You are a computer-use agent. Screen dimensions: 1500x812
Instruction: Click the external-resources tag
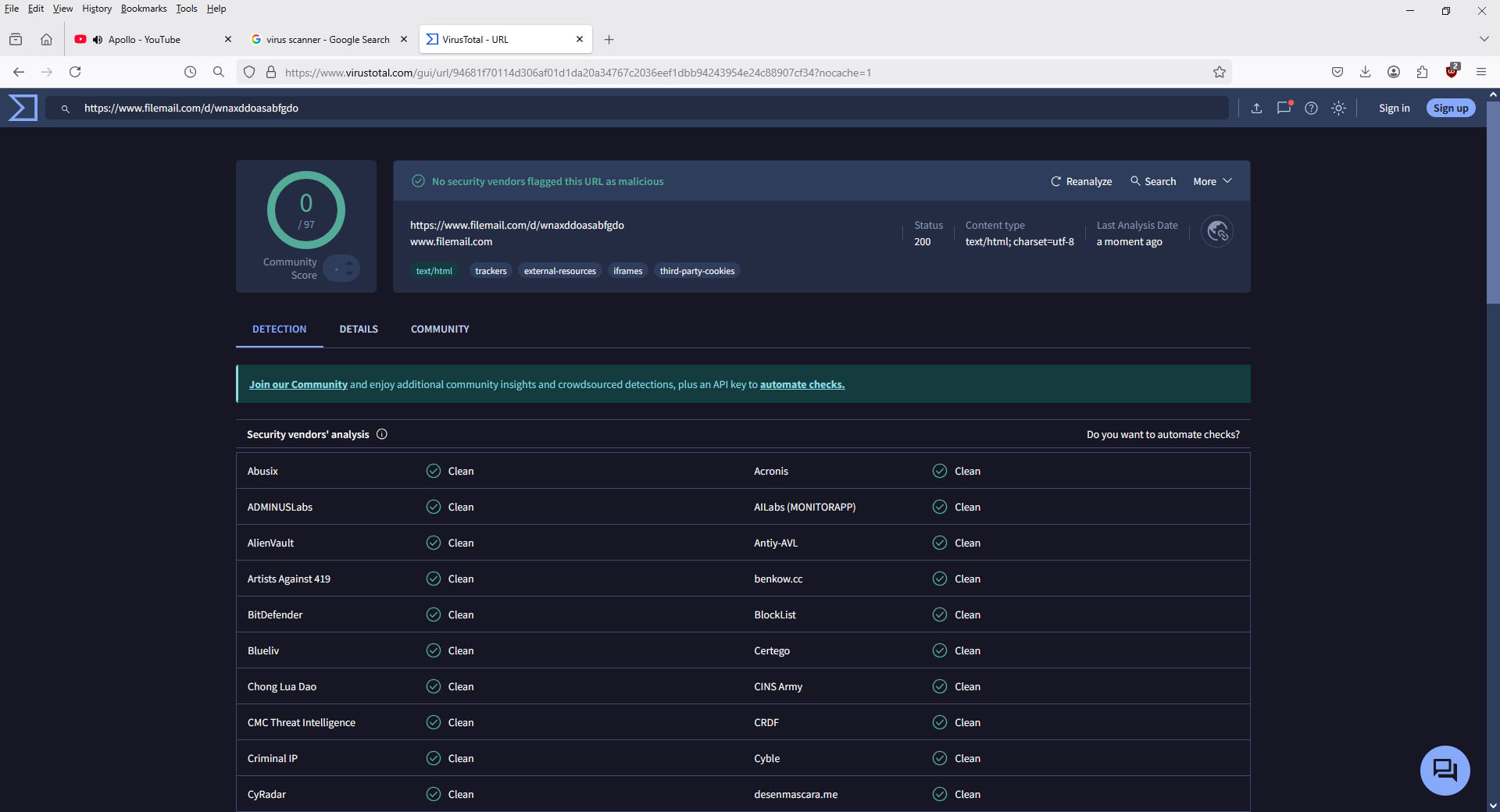point(560,271)
